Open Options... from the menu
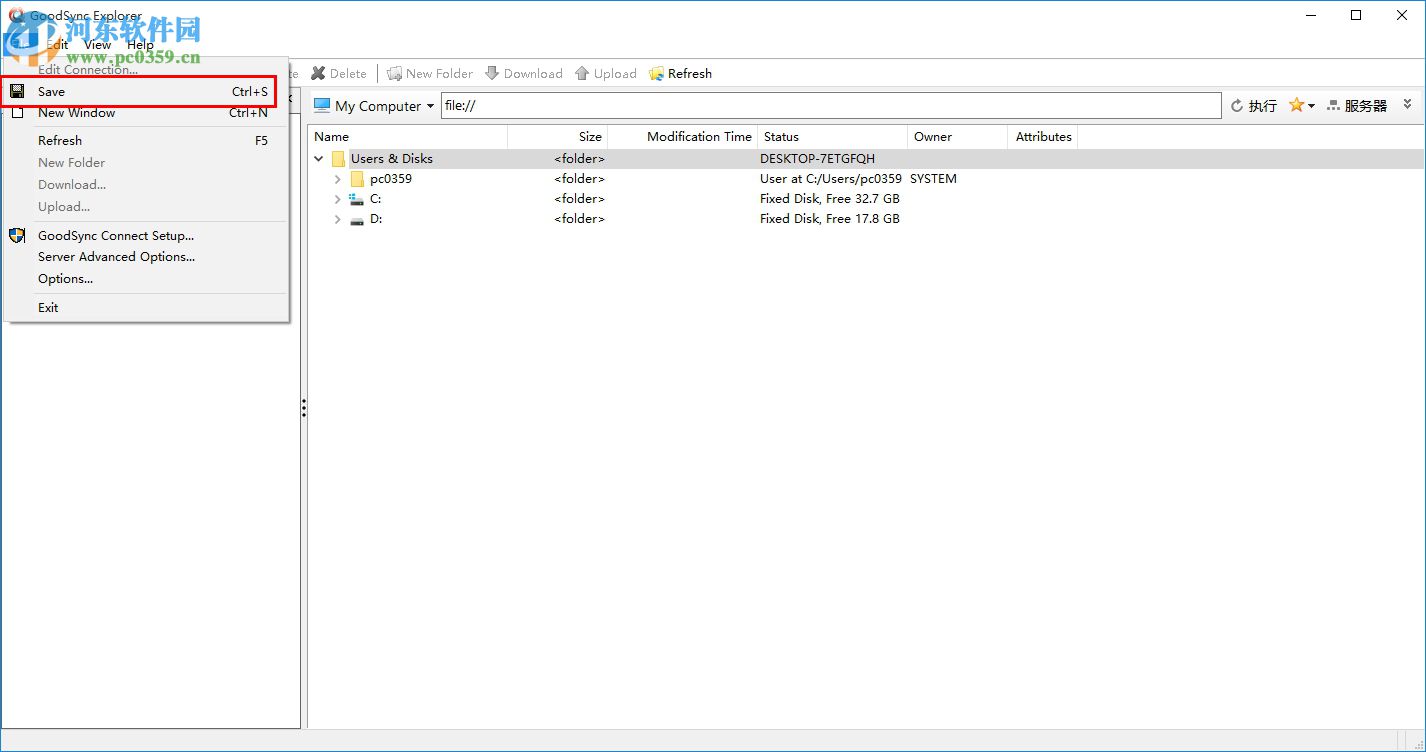 coord(146,279)
